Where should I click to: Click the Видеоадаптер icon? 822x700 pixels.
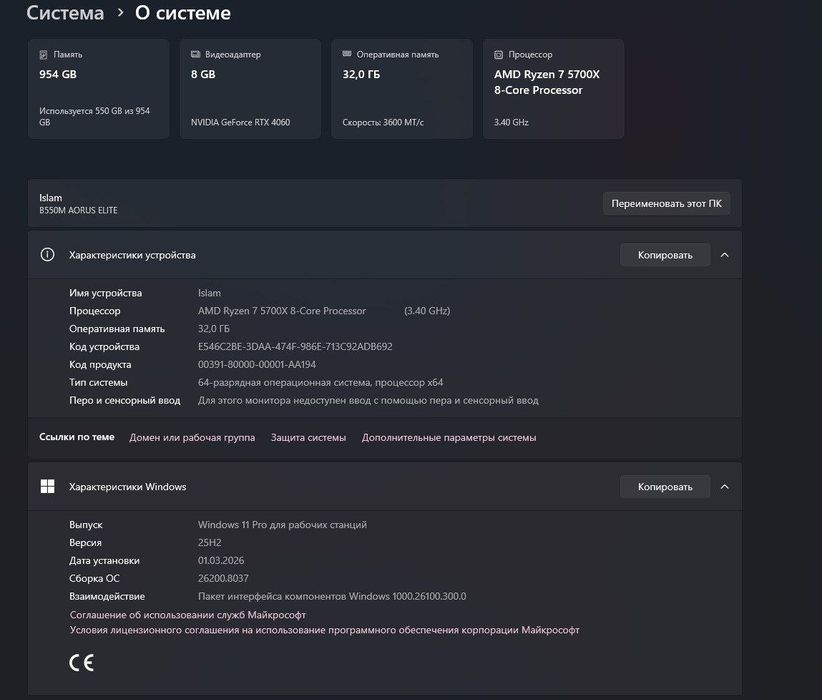[196, 54]
